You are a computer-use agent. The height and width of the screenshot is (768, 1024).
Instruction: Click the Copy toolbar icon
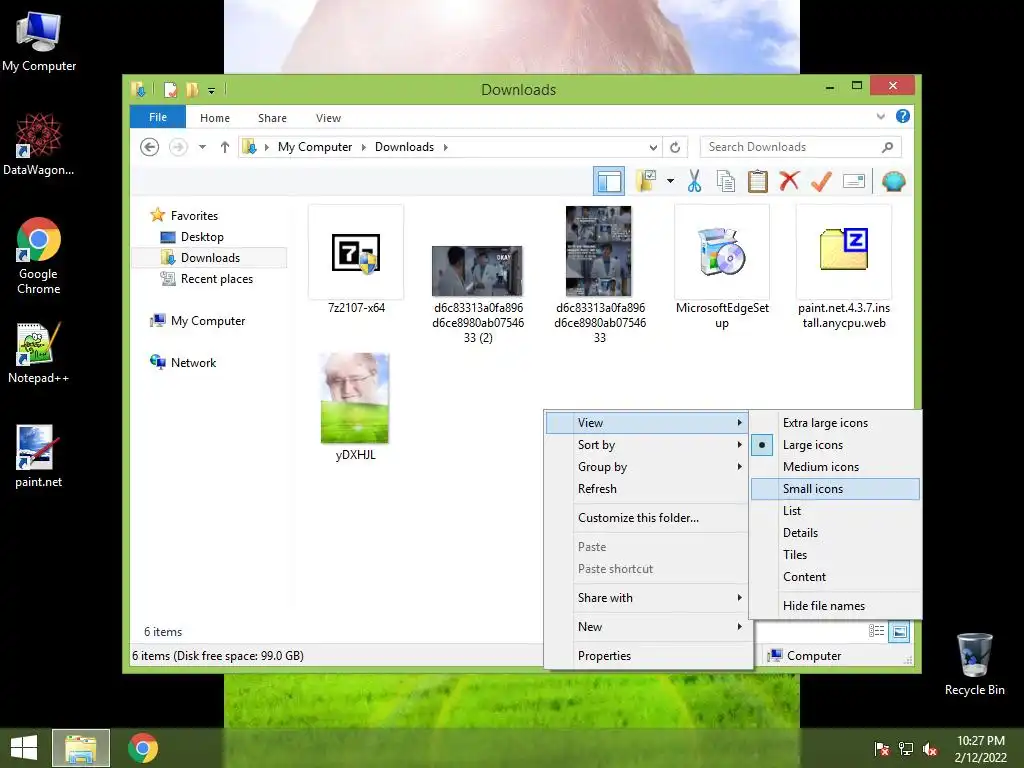point(726,181)
